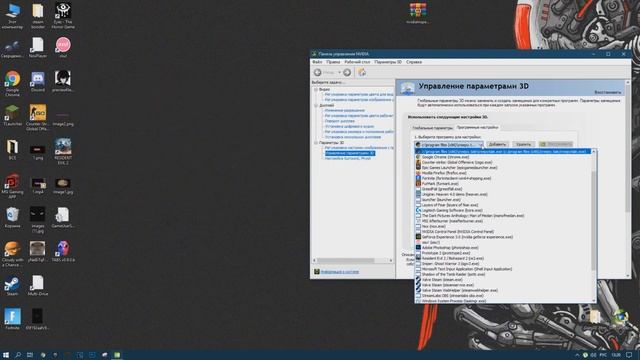
Task: Click the Back arrow in NVIDIA toolbar
Action: (318, 72)
